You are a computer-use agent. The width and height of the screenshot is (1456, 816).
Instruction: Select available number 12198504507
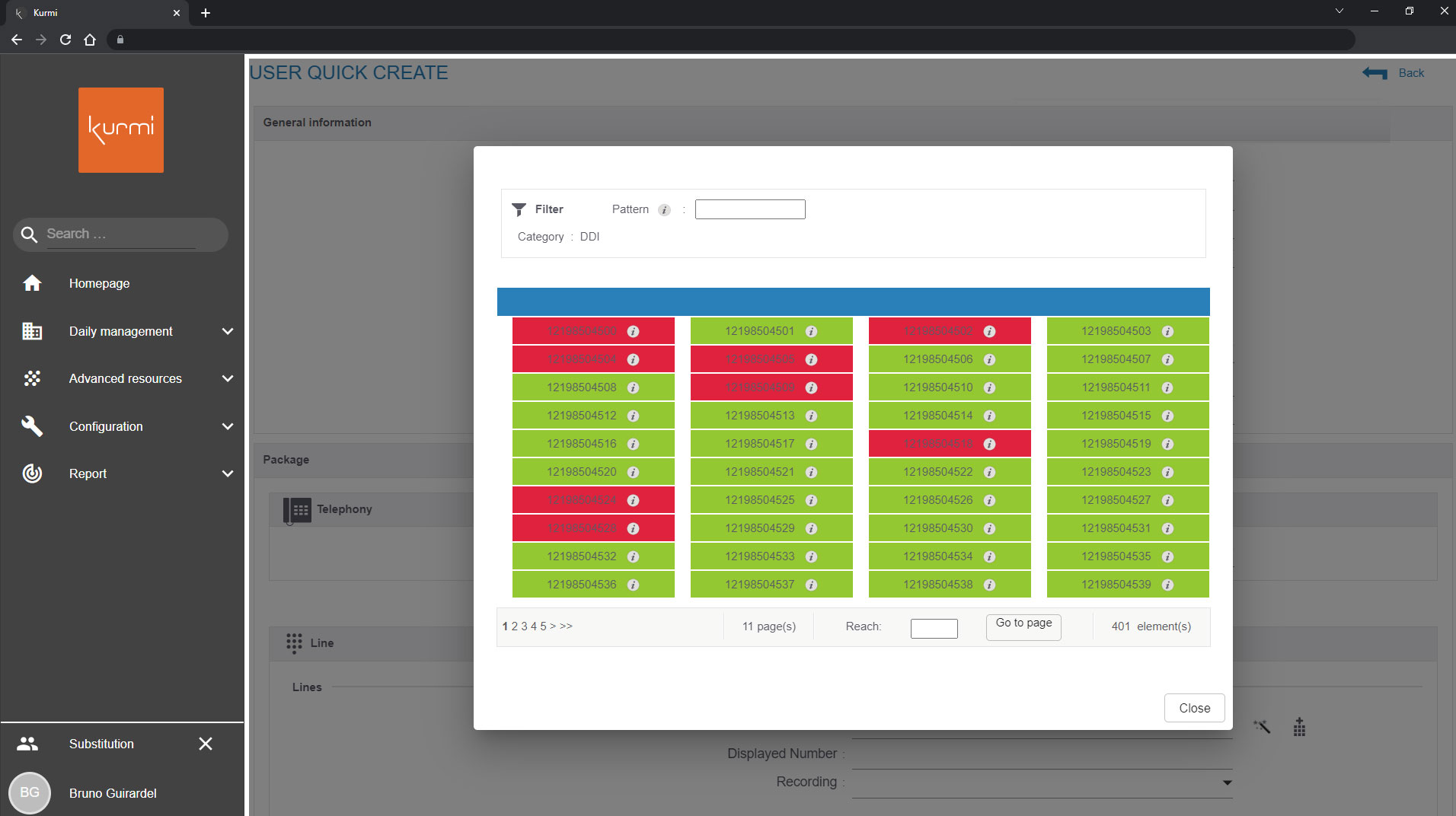1128,359
